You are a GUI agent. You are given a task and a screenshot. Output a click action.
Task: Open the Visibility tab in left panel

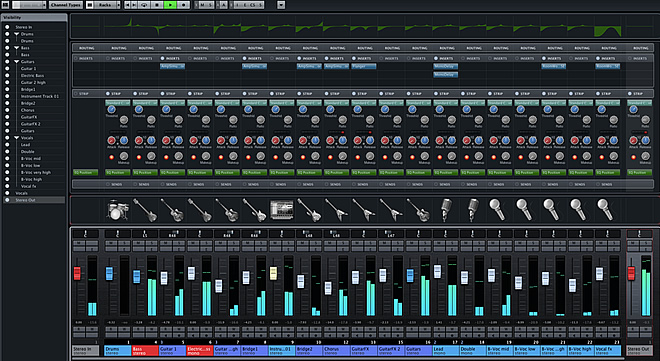(34, 18)
